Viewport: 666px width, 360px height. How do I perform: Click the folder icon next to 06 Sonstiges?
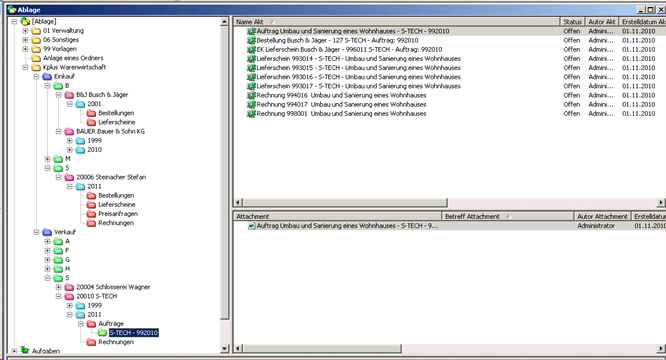click(x=36, y=40)
